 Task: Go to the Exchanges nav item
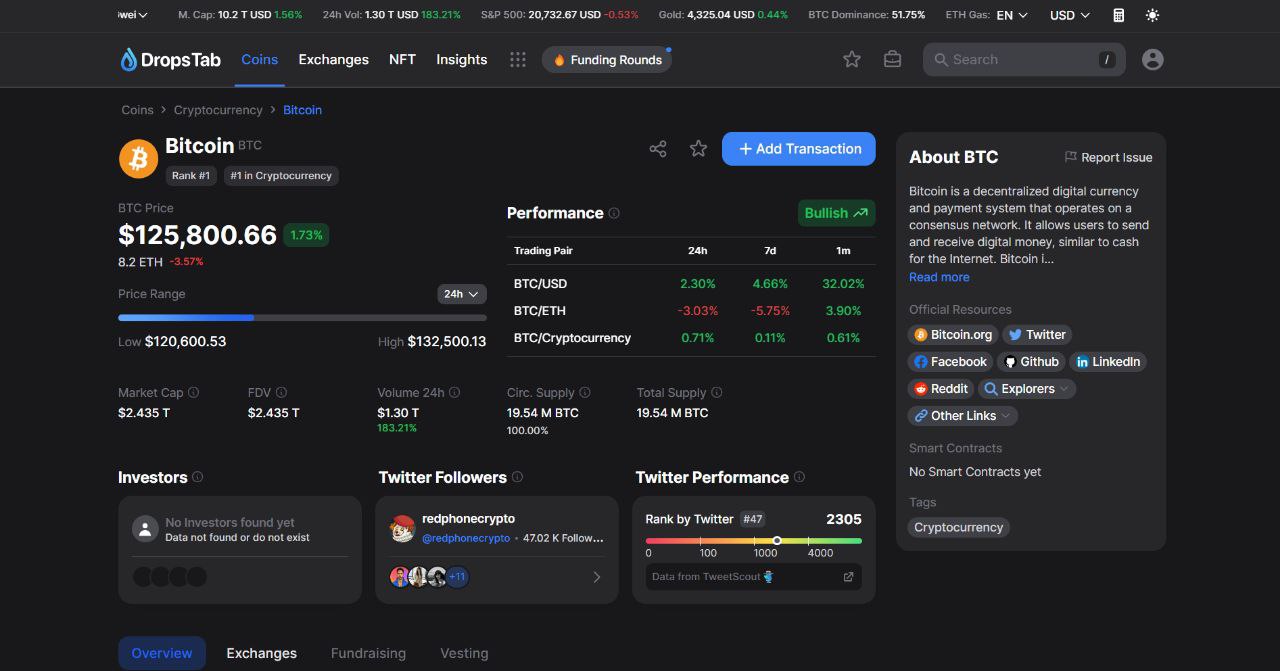click(x=334, y=60)
